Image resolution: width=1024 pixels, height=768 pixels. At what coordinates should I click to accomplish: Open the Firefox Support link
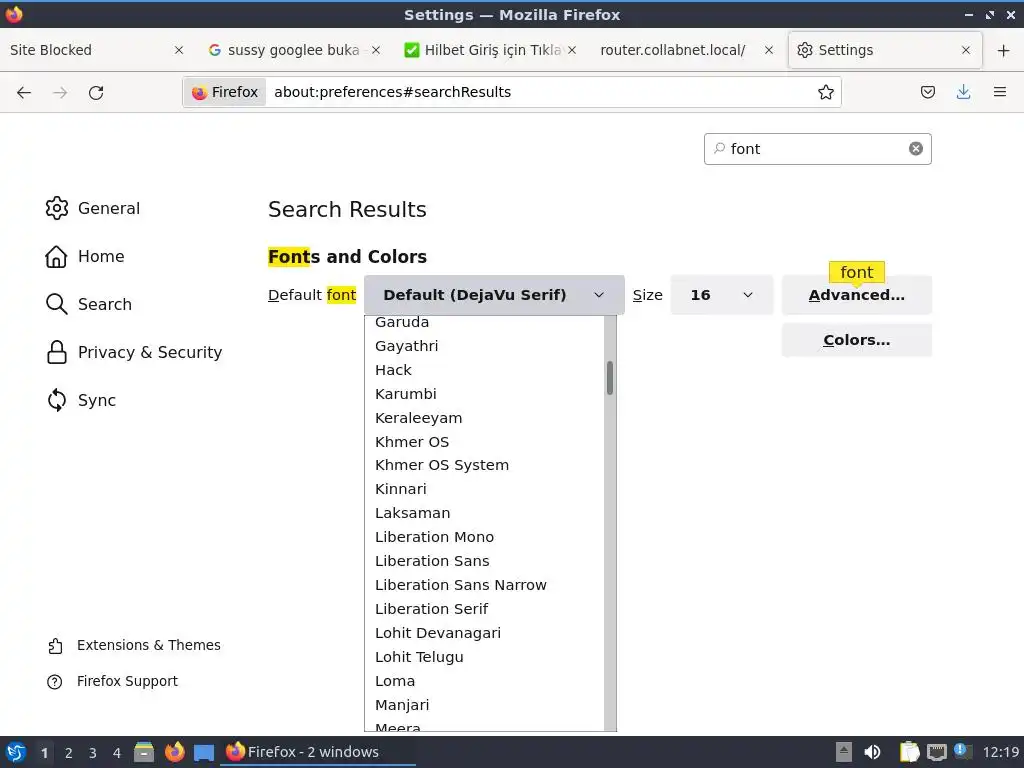pos(112,681)
